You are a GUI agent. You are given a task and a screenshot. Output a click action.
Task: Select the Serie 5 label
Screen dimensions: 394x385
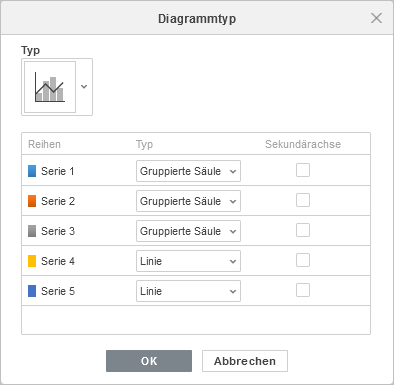pyautogui.click(x=58, y=291)
